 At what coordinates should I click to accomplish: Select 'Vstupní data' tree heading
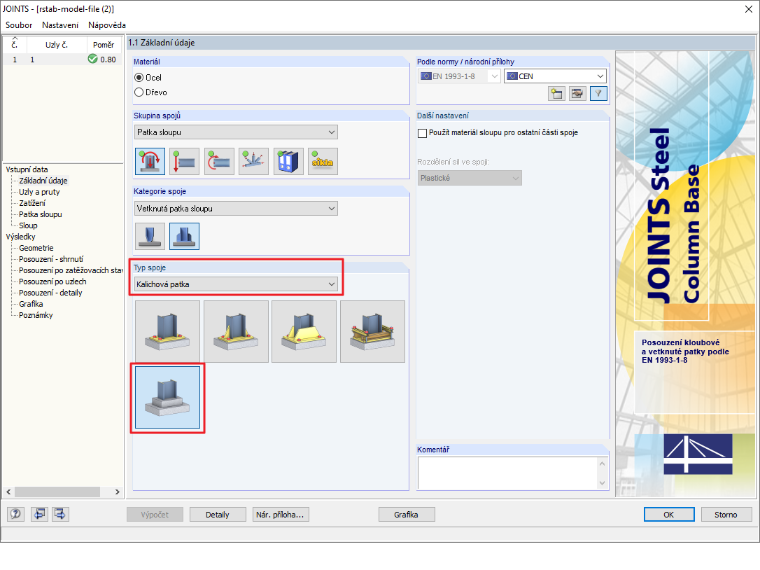[27, 169]
